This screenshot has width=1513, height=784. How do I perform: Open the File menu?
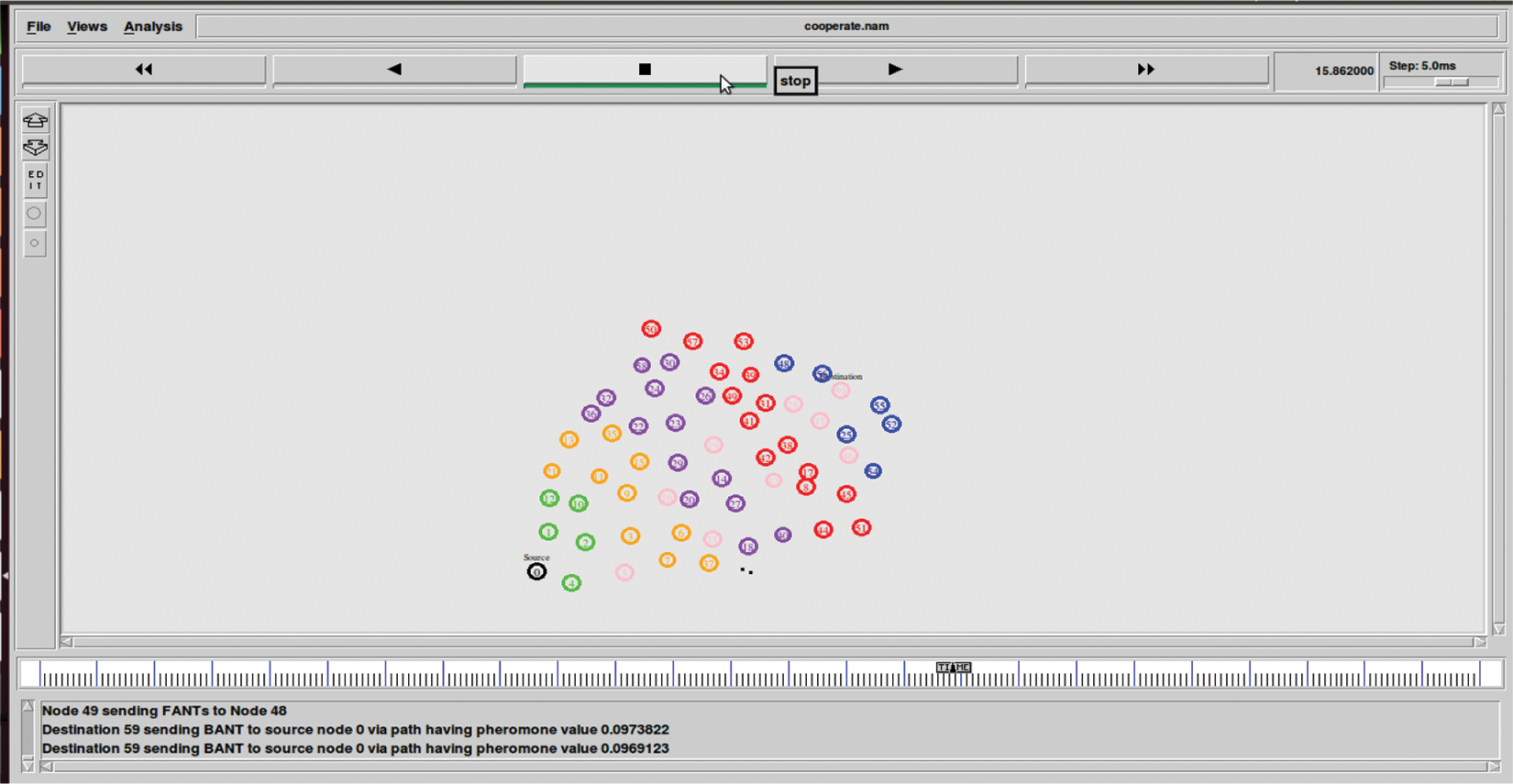(x=39, y=27)
